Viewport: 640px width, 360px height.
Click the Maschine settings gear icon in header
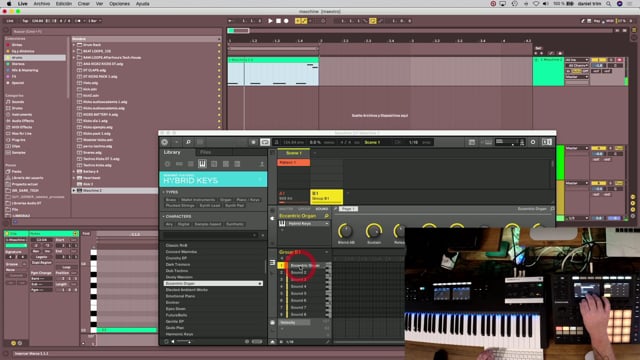coord(533,142)
